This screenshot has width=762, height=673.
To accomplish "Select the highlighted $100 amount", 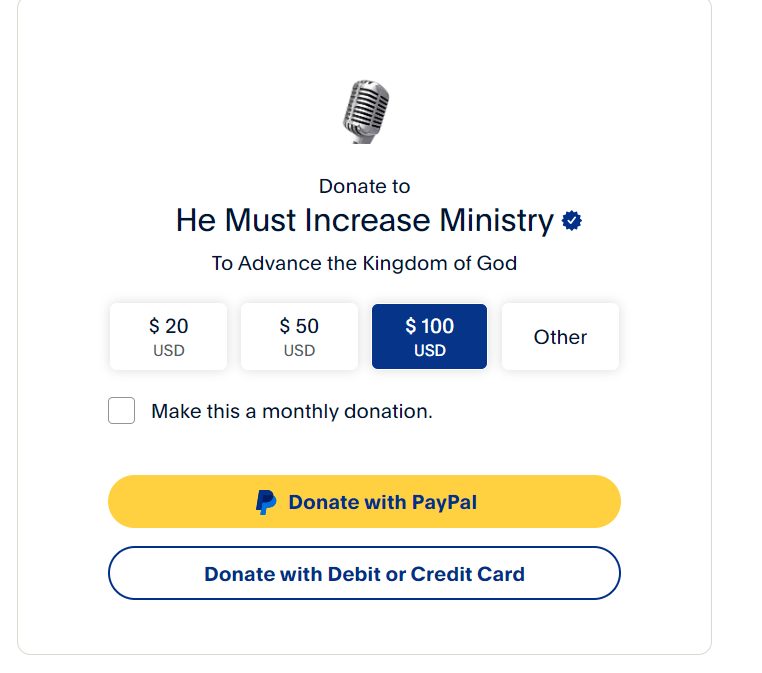I will 429,336.
